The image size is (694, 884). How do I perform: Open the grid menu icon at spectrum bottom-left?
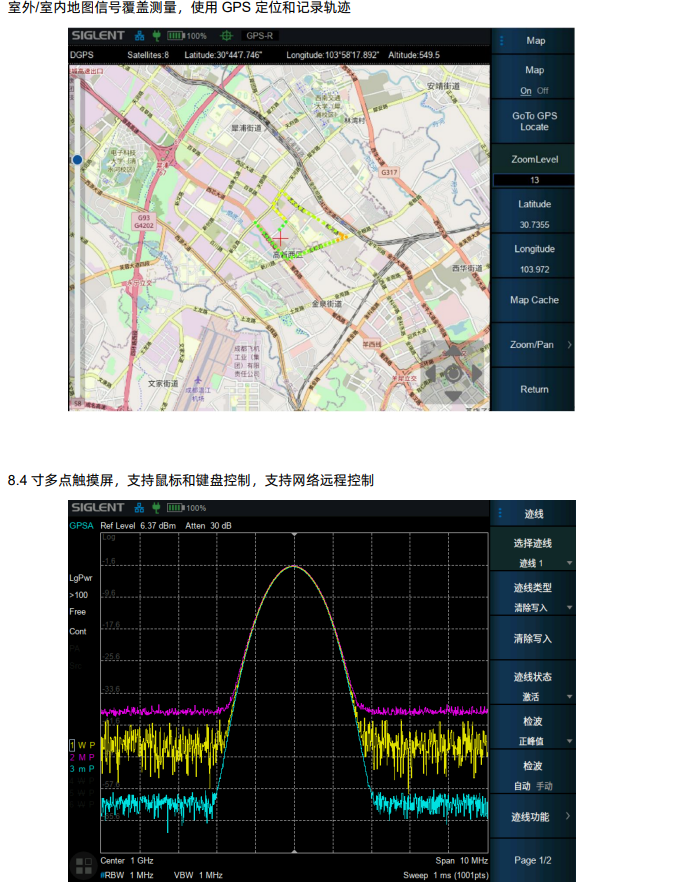tap(83, 865)
